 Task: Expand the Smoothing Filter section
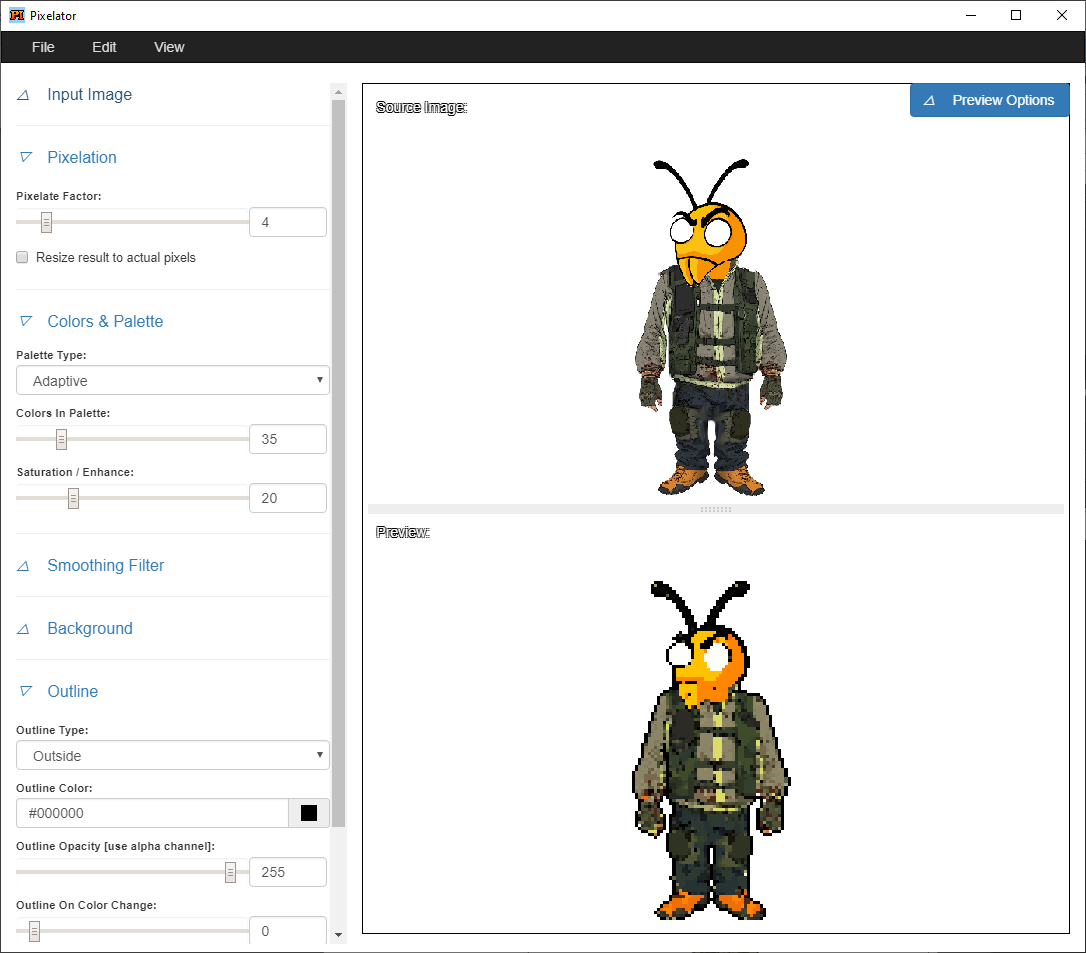point(105,565)
